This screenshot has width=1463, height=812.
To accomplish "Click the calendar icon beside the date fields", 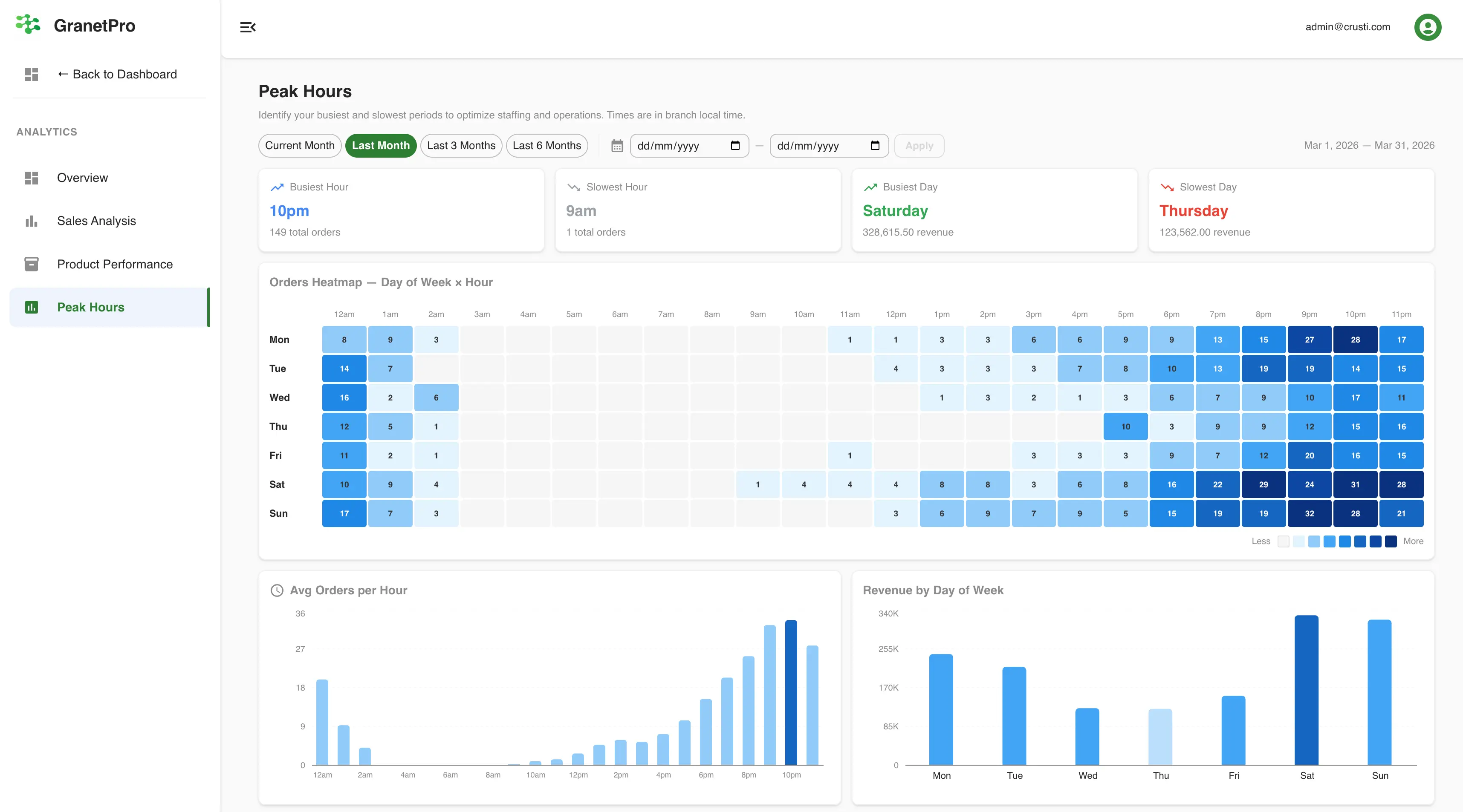I will click(617, 146).
